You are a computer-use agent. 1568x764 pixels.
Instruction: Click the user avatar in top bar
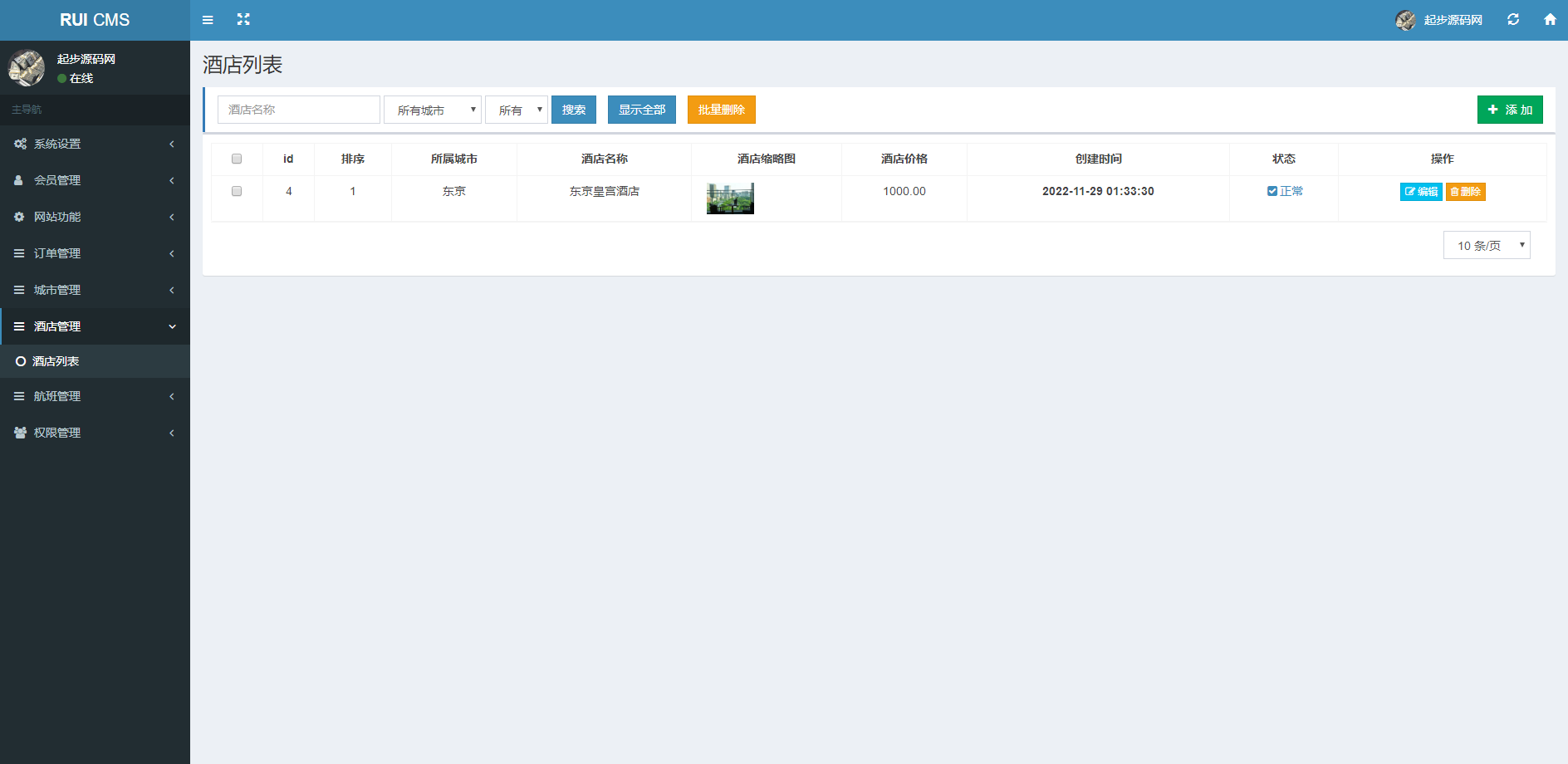click(1405, 20)
